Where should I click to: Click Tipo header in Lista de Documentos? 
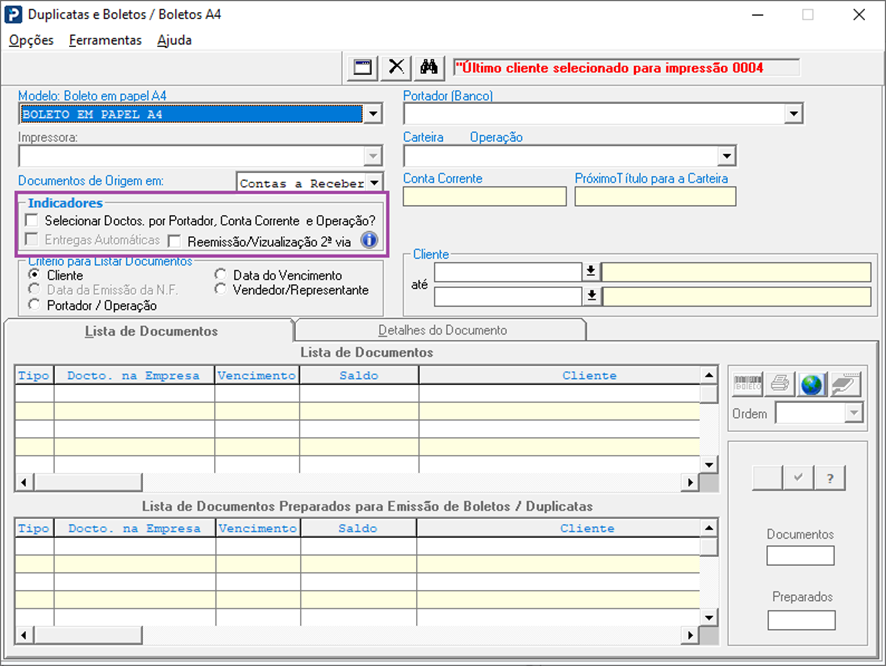34,376
